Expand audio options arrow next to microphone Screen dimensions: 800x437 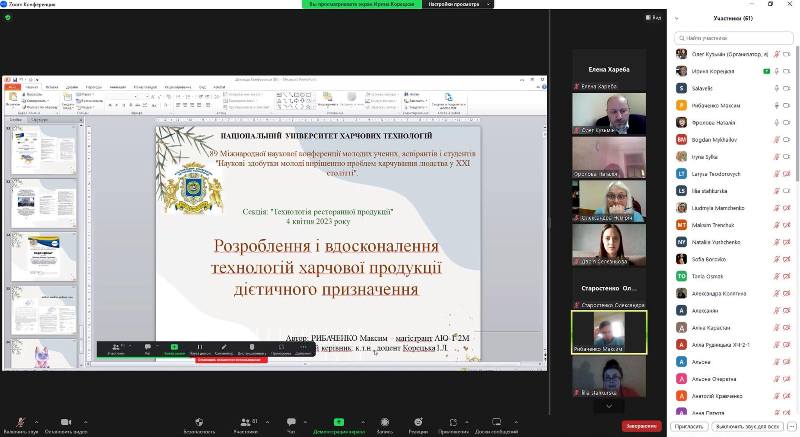coord(36,422)
